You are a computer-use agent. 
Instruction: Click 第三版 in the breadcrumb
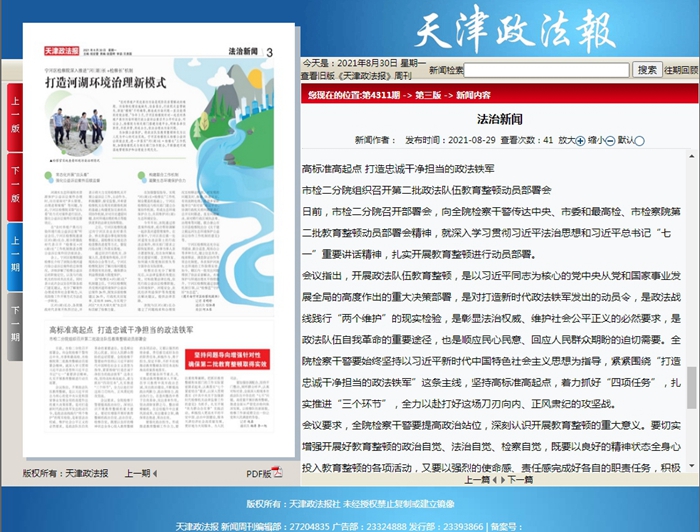(428, 95)
